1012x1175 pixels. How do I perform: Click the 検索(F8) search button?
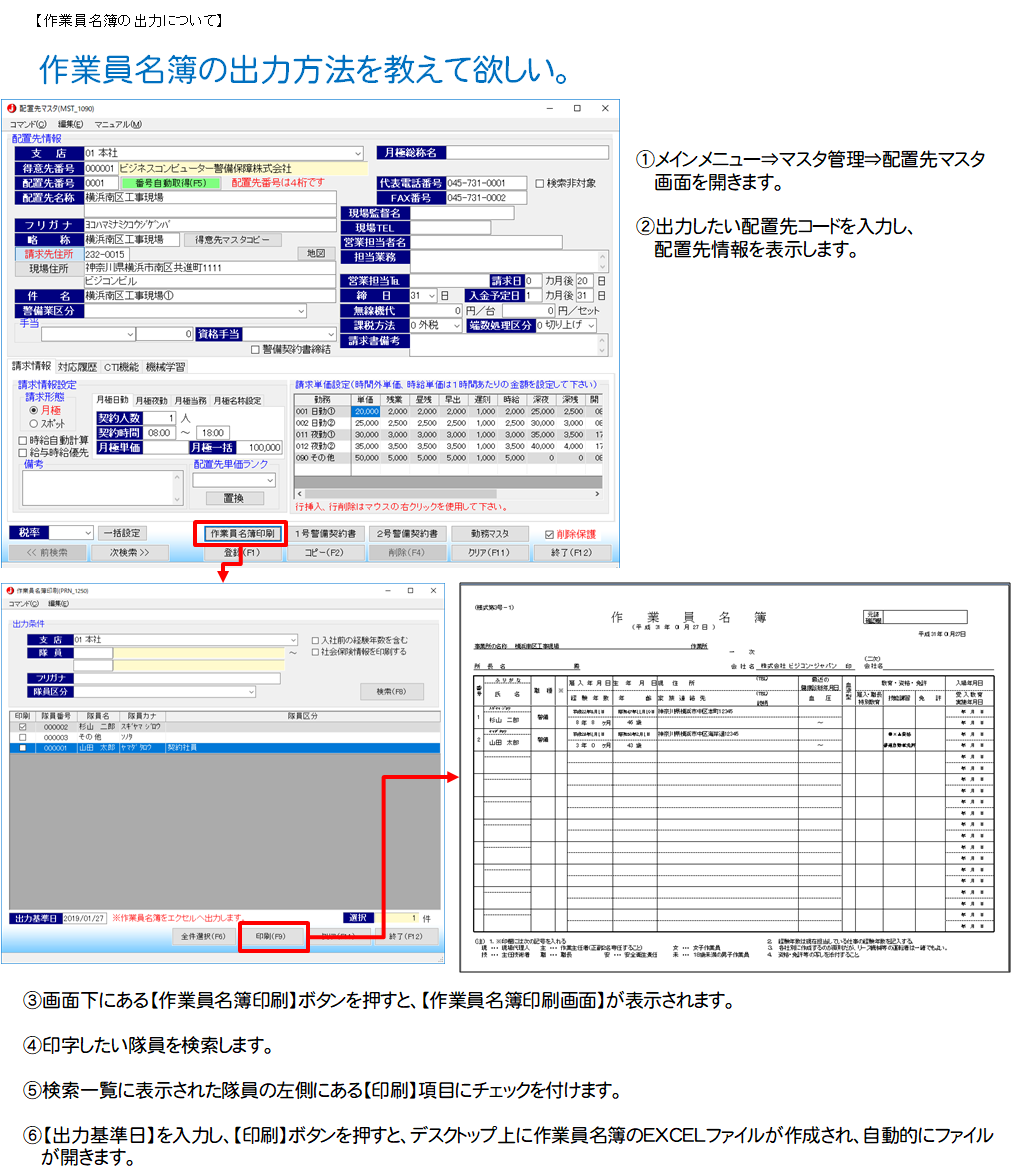391,692
